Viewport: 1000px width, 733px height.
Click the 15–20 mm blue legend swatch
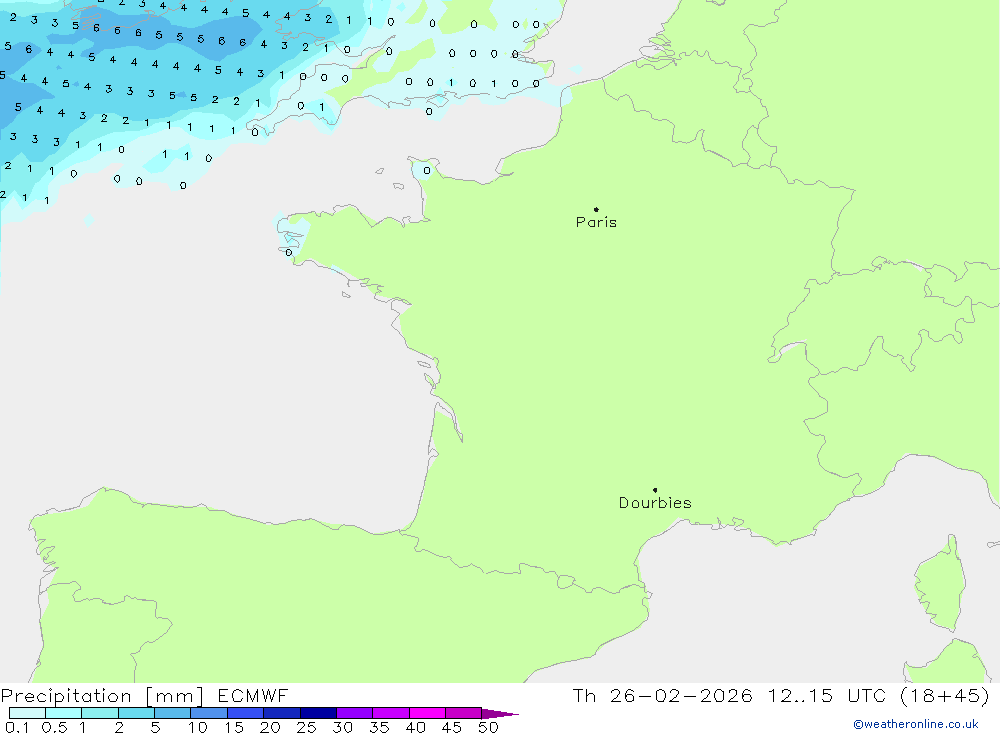point(245,713)
